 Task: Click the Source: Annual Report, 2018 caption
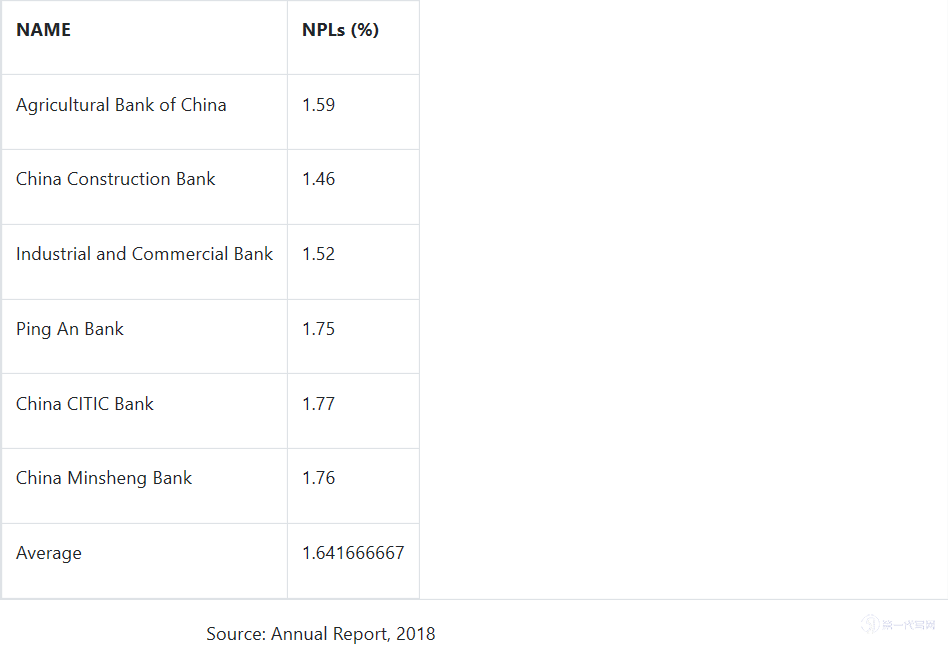pos(321,634)
